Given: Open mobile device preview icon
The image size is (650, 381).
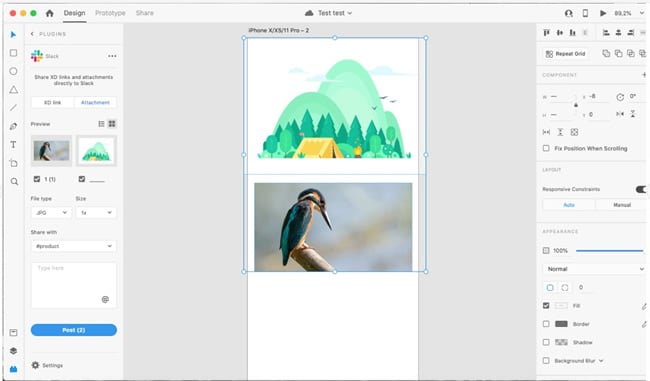Looking at the screenshot, I should 585,13.
